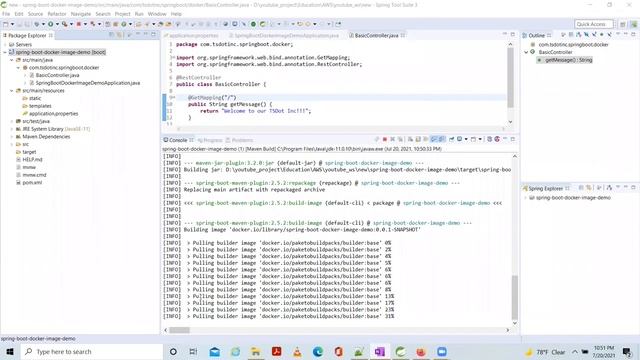Select BasicController.java in Package Explorer

tap(57, 75)
